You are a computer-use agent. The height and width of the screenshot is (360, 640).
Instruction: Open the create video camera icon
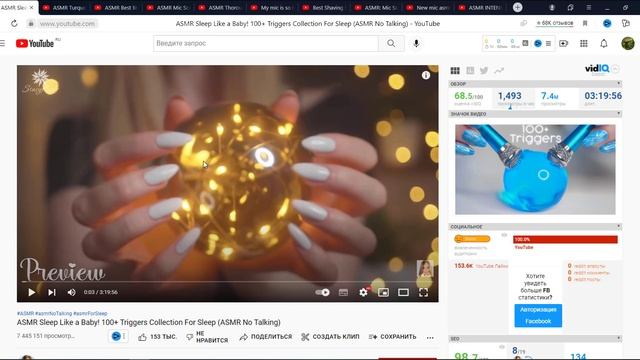[x=564, y=43]
